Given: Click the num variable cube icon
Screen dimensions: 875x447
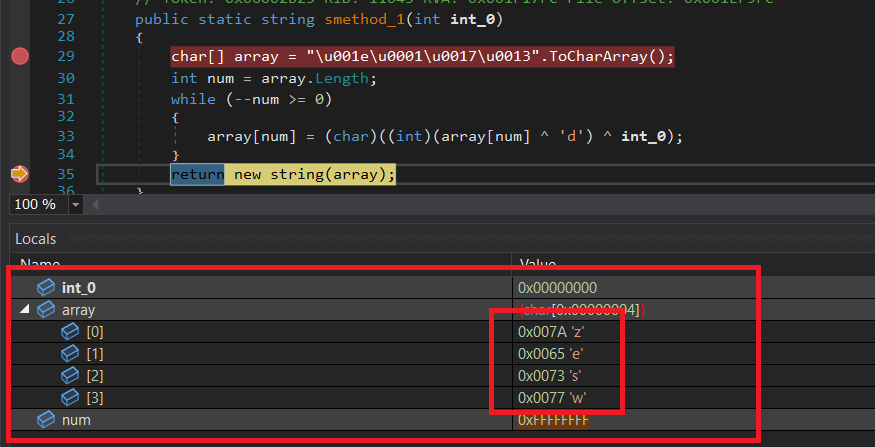Looking at the screenshot, I should click(x=46, y=420).
